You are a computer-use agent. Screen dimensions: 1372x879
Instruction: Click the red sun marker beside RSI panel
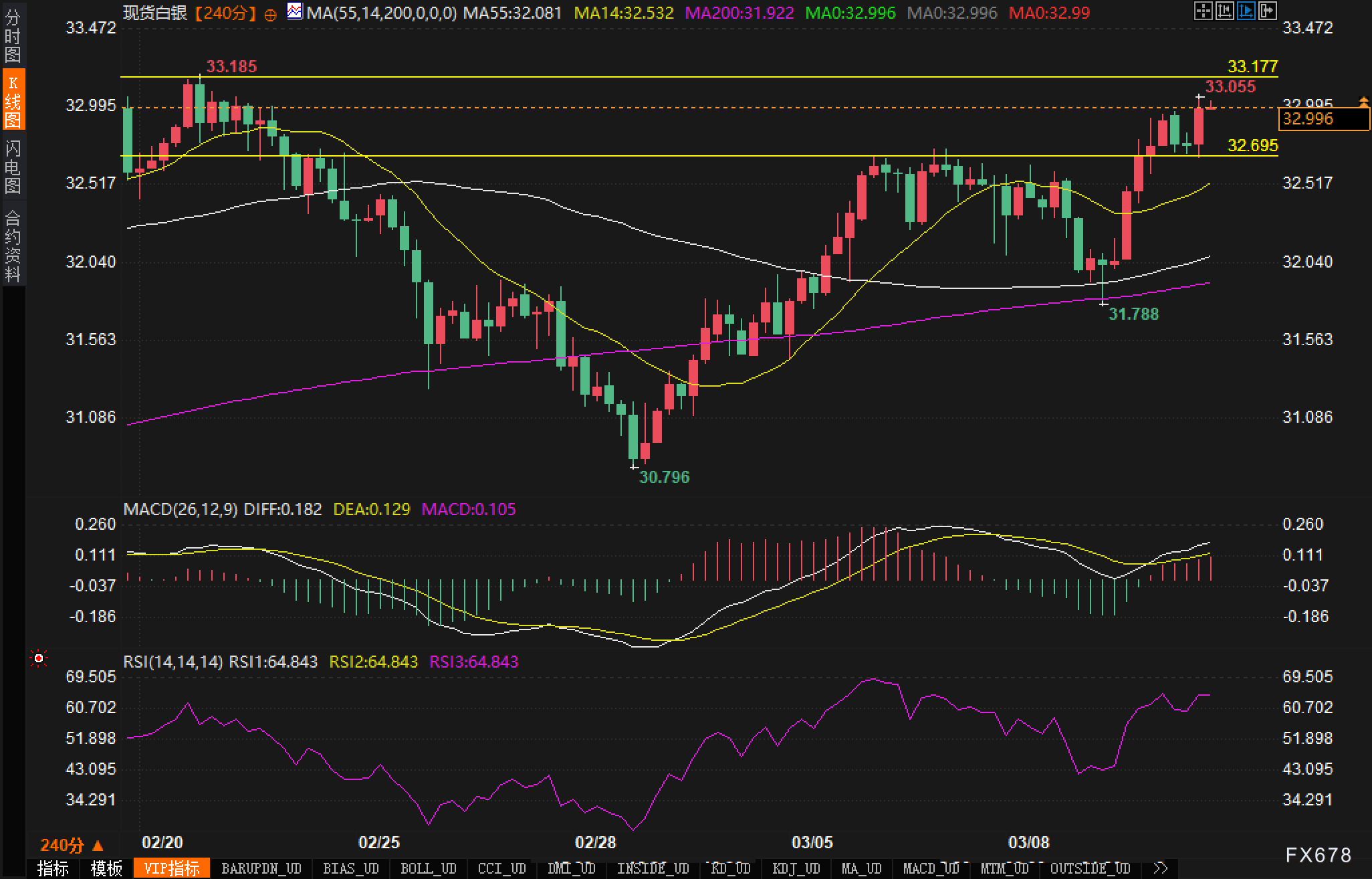39,660
